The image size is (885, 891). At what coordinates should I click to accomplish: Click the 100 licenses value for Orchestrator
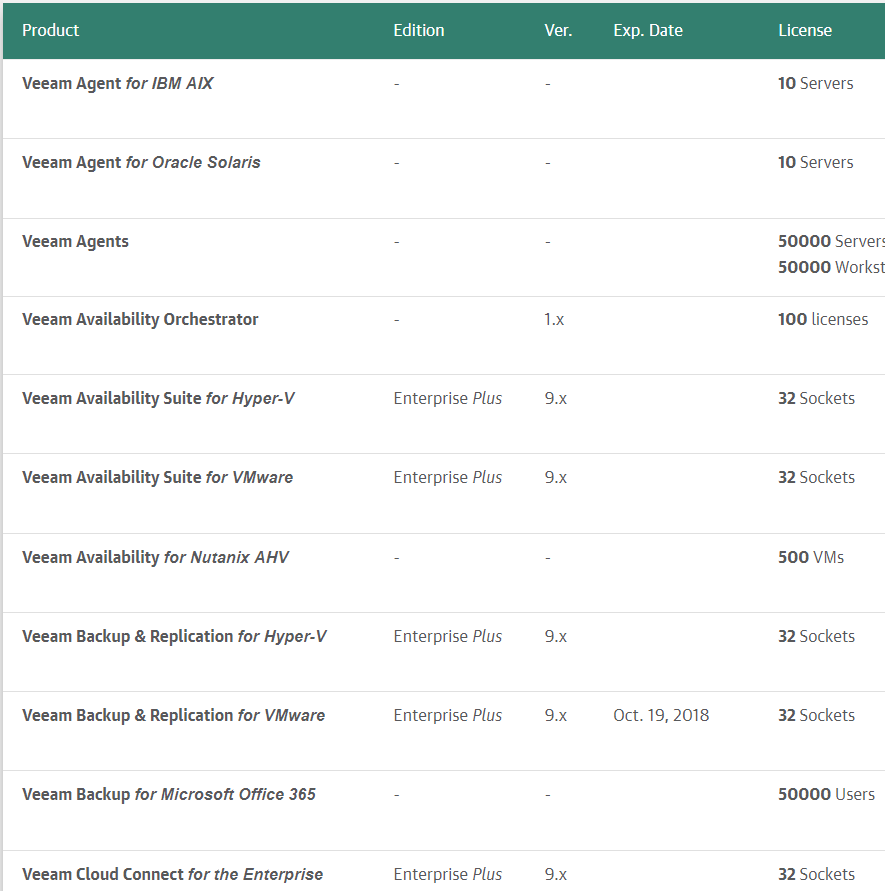coord(822,319)
